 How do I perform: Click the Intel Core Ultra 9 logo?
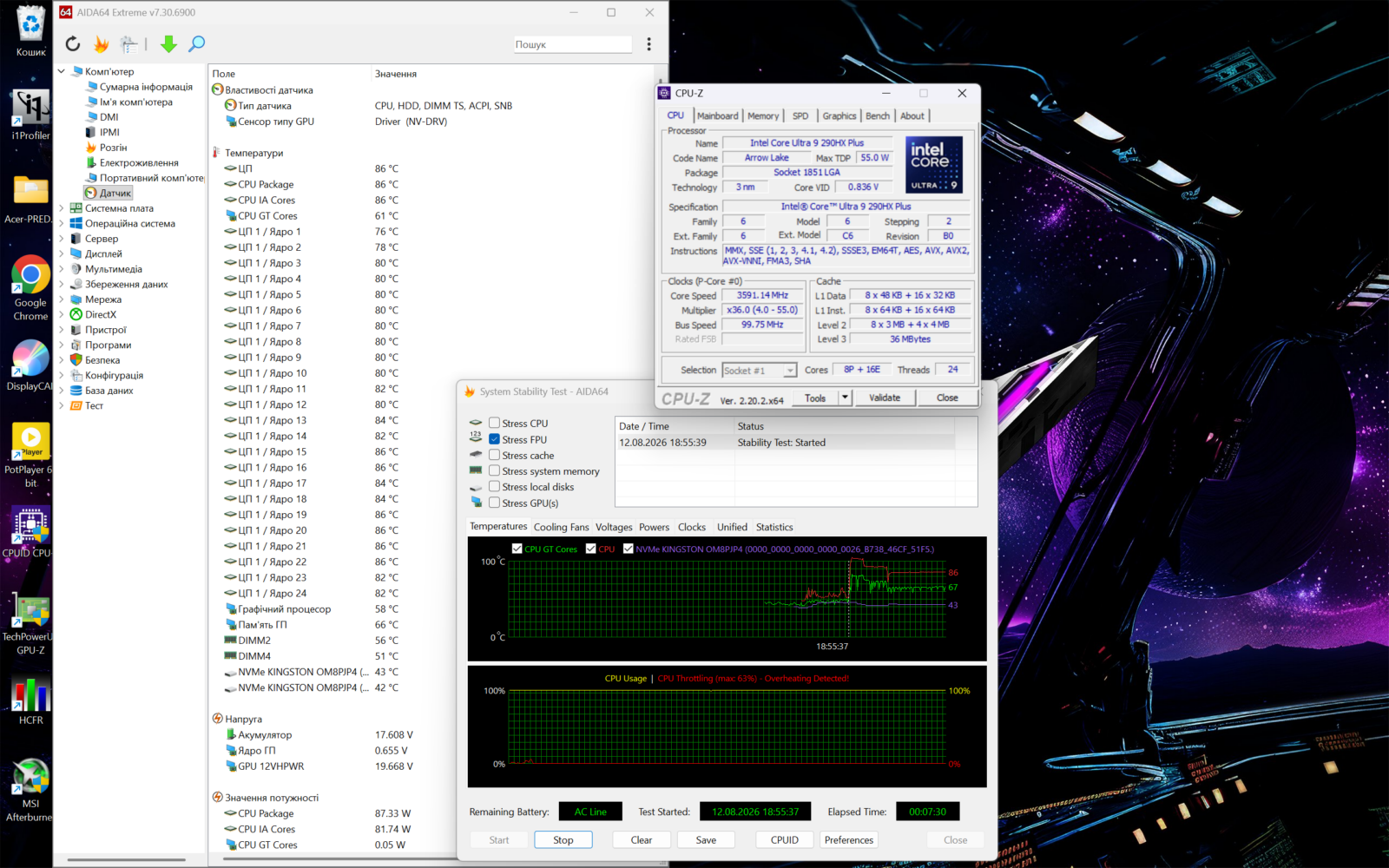point(934,164)
